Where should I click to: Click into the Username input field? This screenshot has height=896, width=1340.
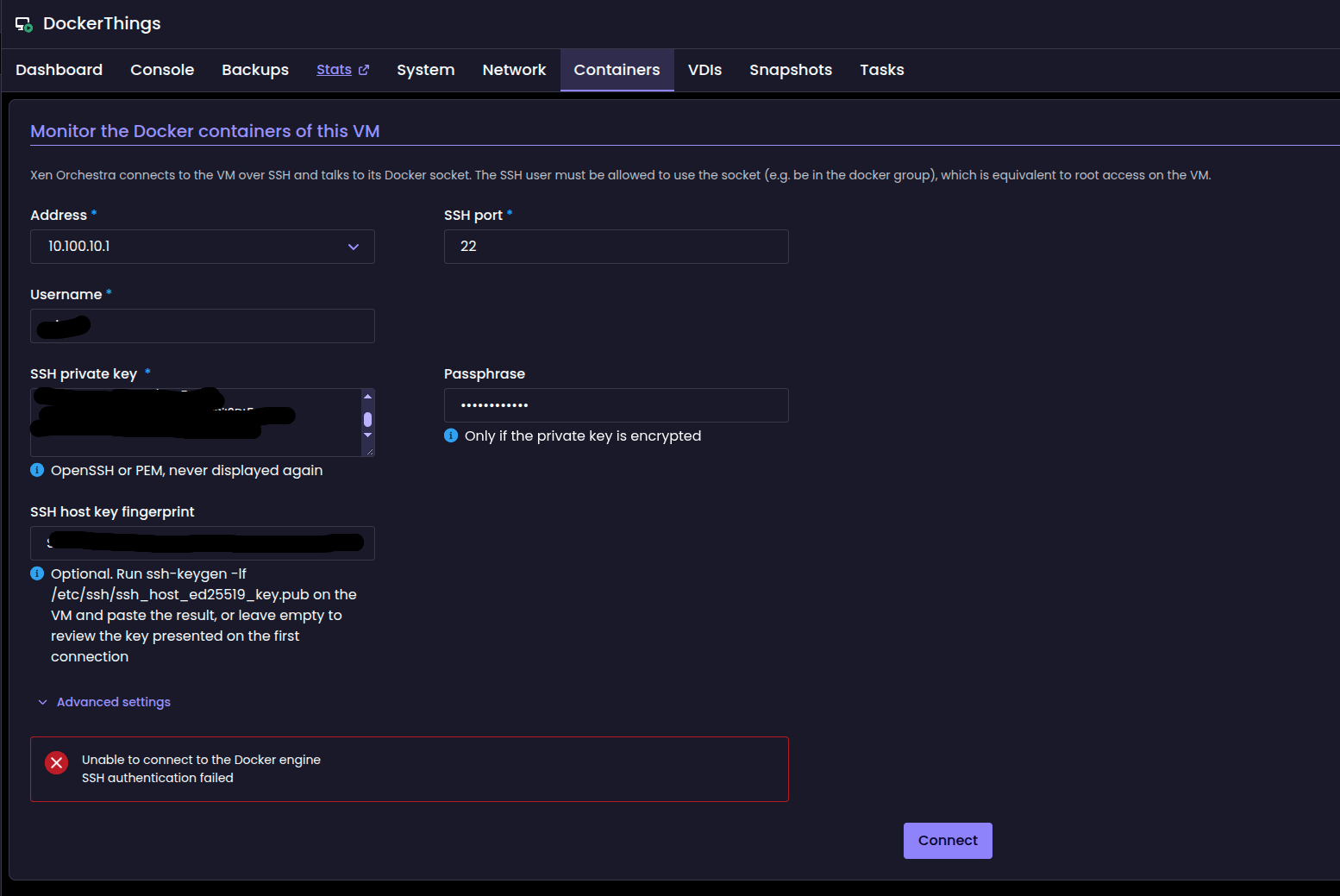tap(203, 326)
